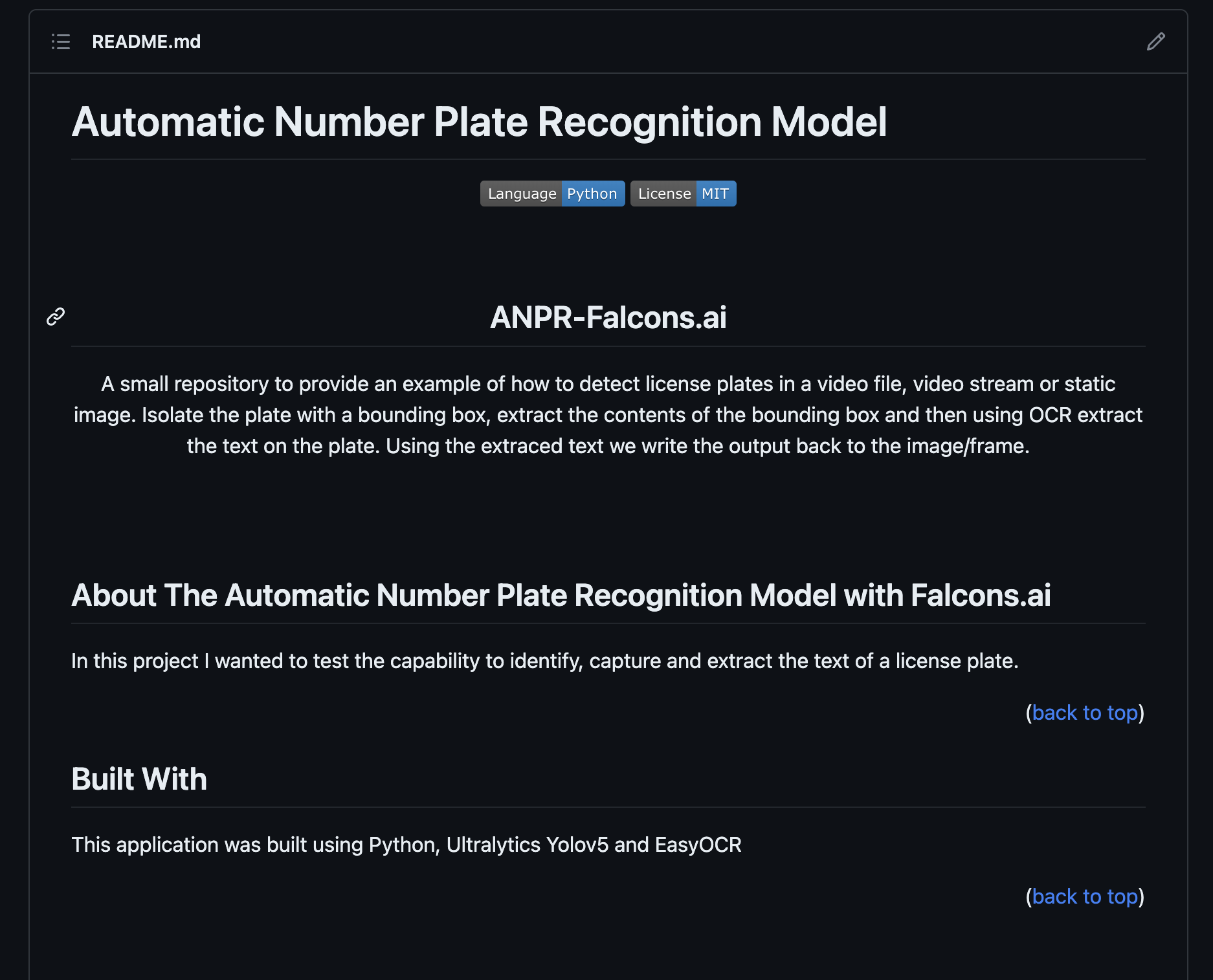Click the blue MIT badge segment
This screenshot has height=980, width=1213.
click(x=716, y=194)
